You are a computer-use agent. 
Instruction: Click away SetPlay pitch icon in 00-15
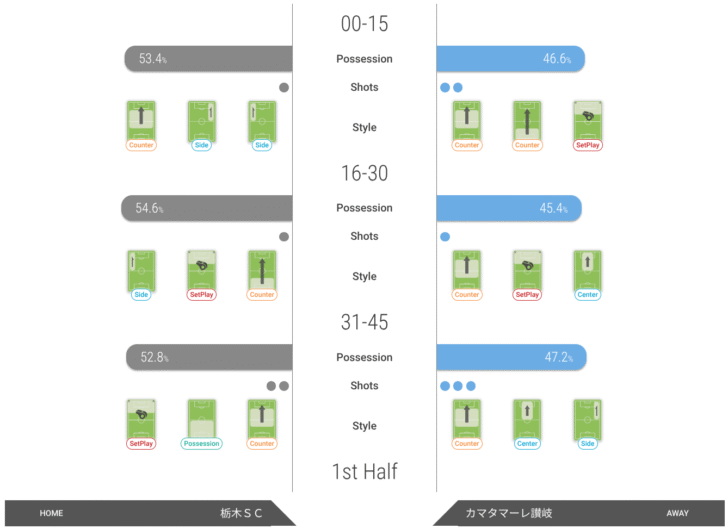[x=588, y=121]
